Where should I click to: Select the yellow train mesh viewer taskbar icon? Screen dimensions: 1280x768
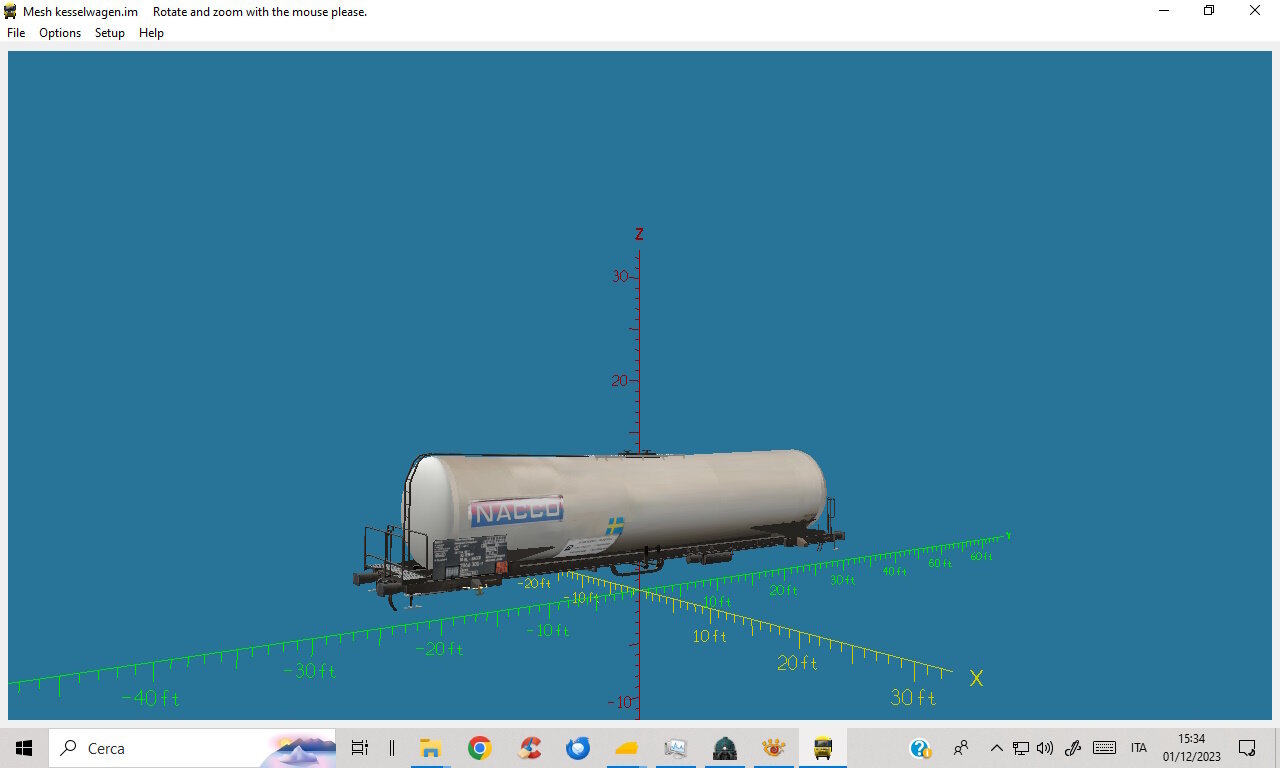[823, 748]
